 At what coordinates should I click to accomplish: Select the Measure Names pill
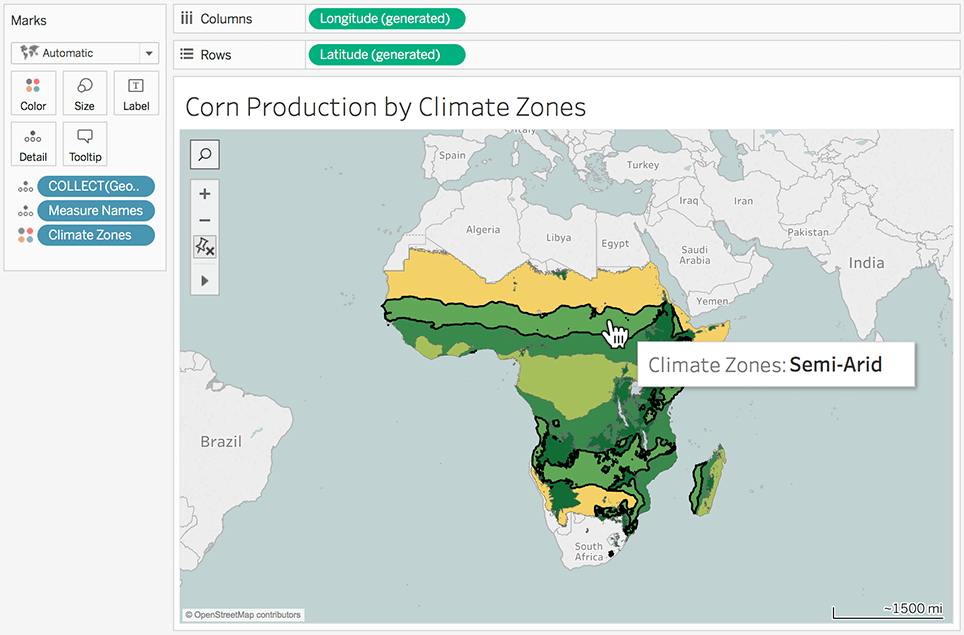[x=96, y=210]
